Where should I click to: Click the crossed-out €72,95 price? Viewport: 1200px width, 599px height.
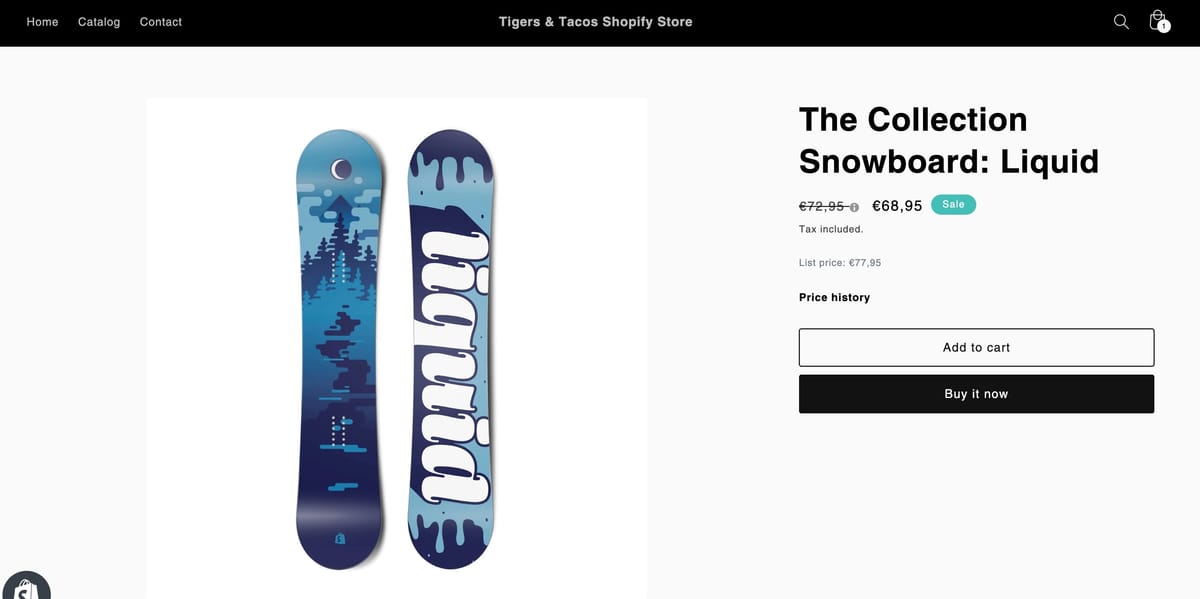tap(822, 206)
